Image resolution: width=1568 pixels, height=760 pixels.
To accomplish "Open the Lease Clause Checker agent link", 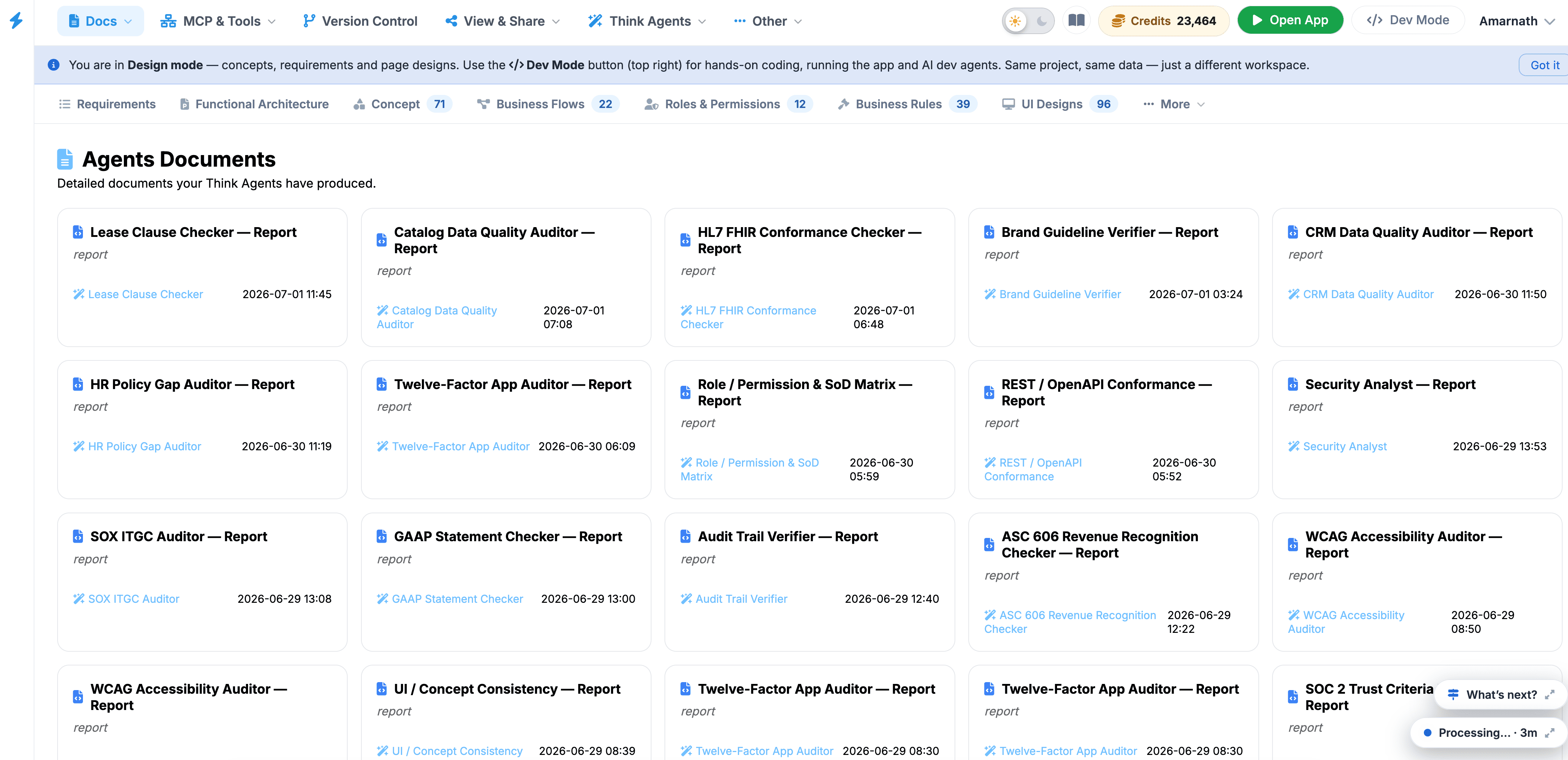I will tap(146, 294).
